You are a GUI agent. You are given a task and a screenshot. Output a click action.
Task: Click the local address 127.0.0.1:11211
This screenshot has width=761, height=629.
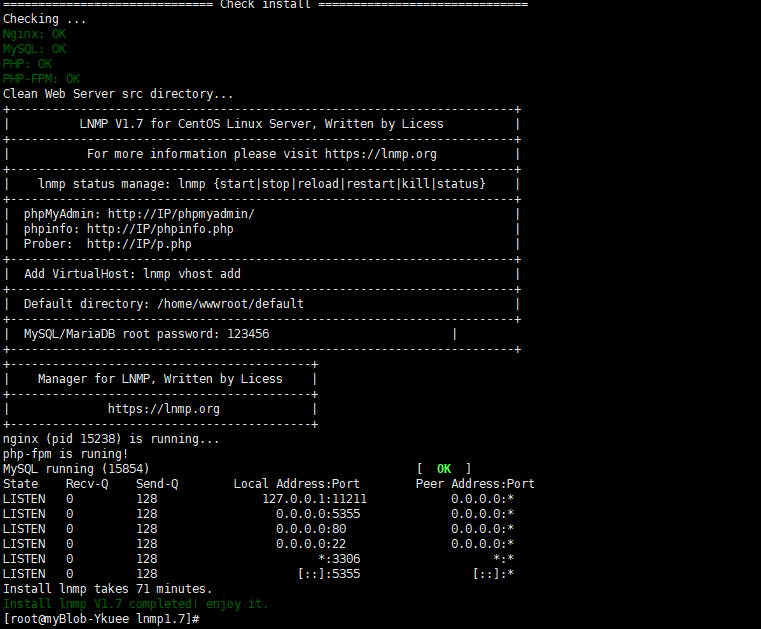(x=314, y=499)
